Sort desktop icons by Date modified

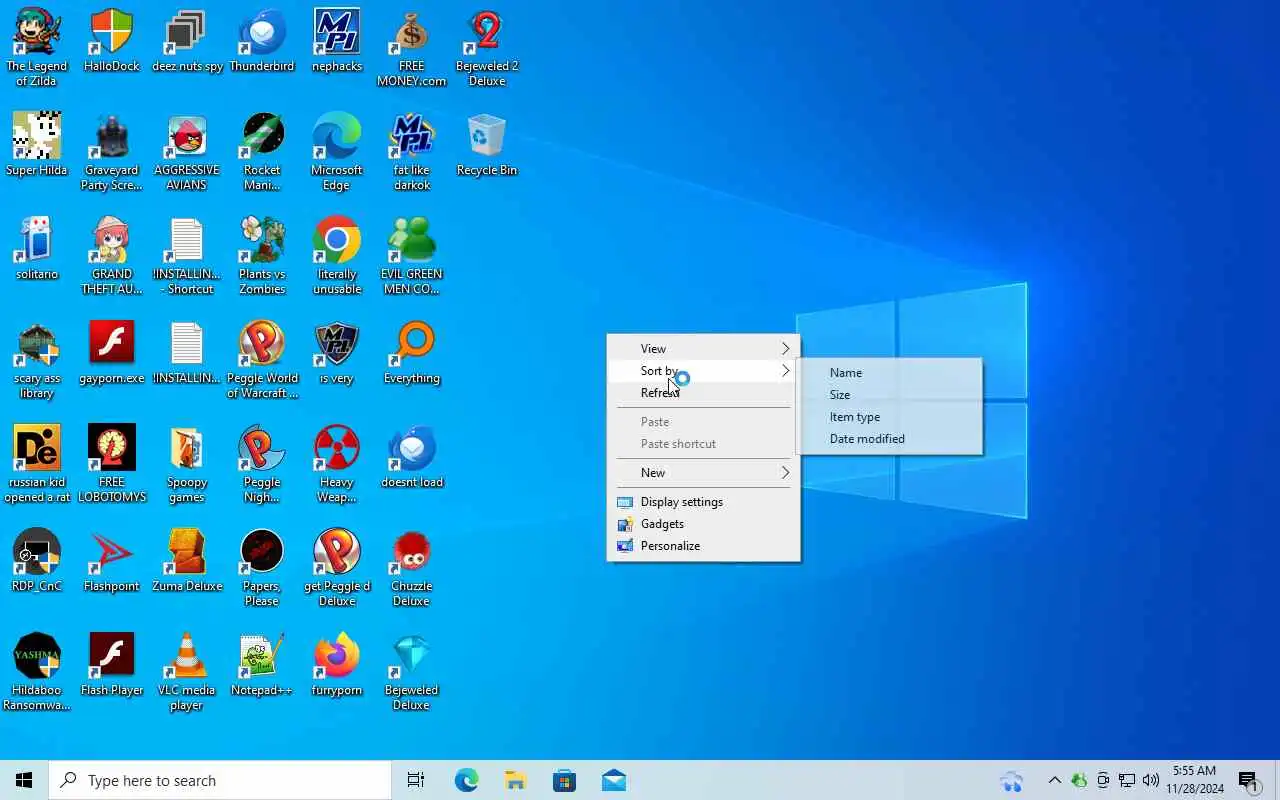tap(890, 438)
